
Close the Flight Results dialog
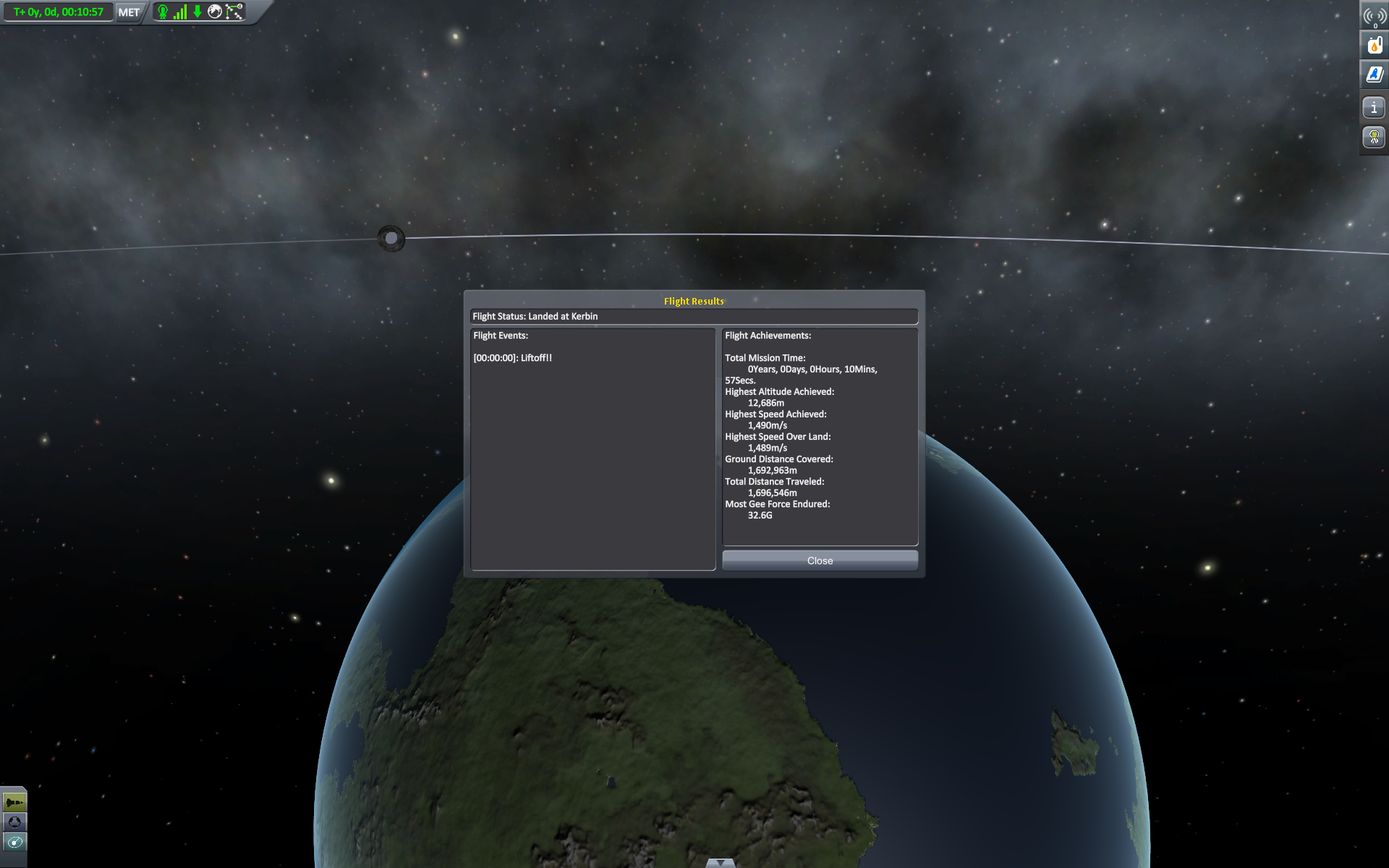pyautogui.click(x=820, y=561)
